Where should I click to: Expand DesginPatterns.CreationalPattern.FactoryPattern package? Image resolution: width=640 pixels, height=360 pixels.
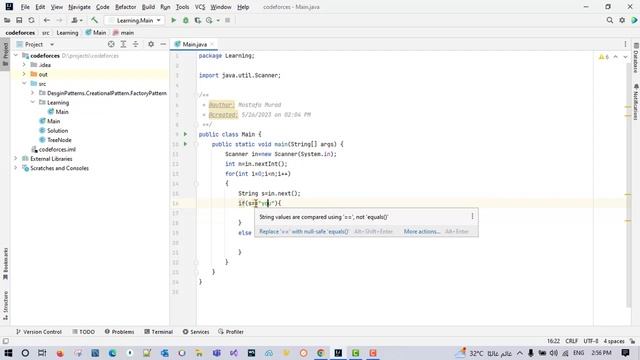33,93
